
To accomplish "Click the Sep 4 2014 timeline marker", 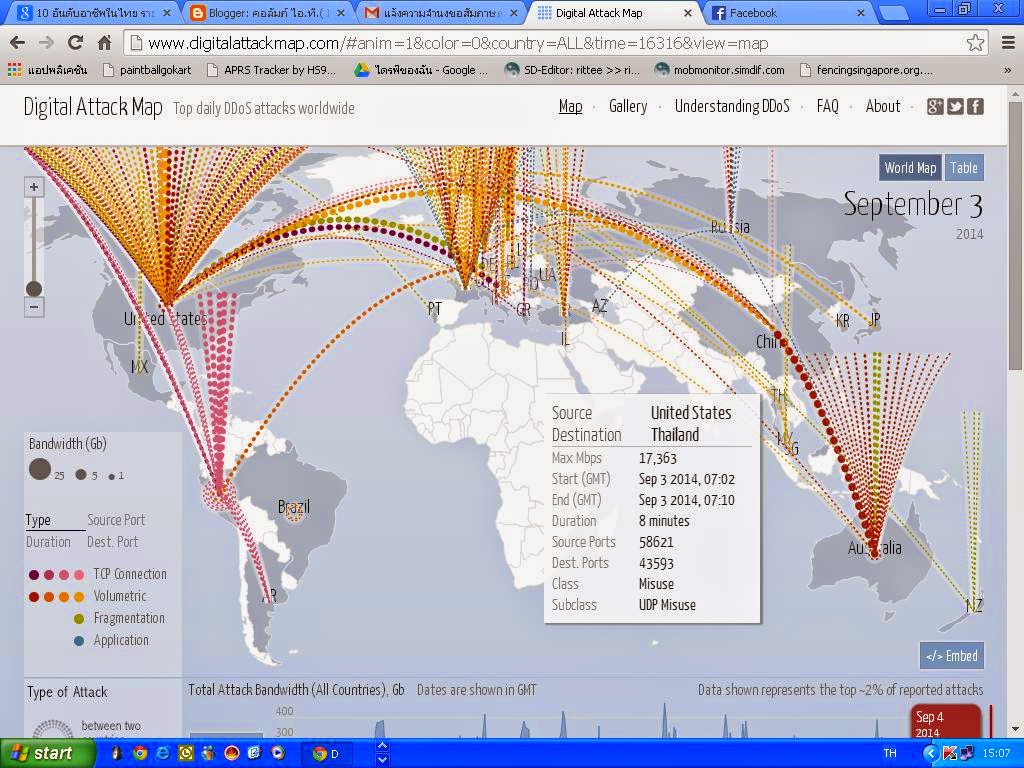I will (946, 722).
